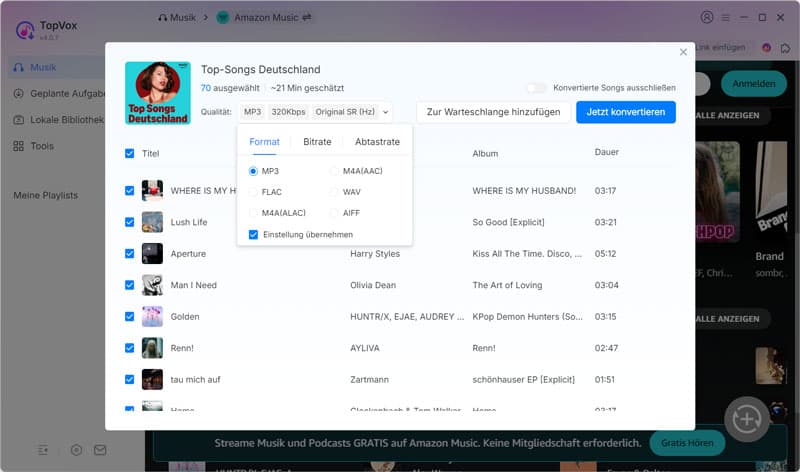Image resolution: width=800 pixels, height=472 pixels.
Task: Open Meine Playlists in sidebar
Action: click(45, 195)
